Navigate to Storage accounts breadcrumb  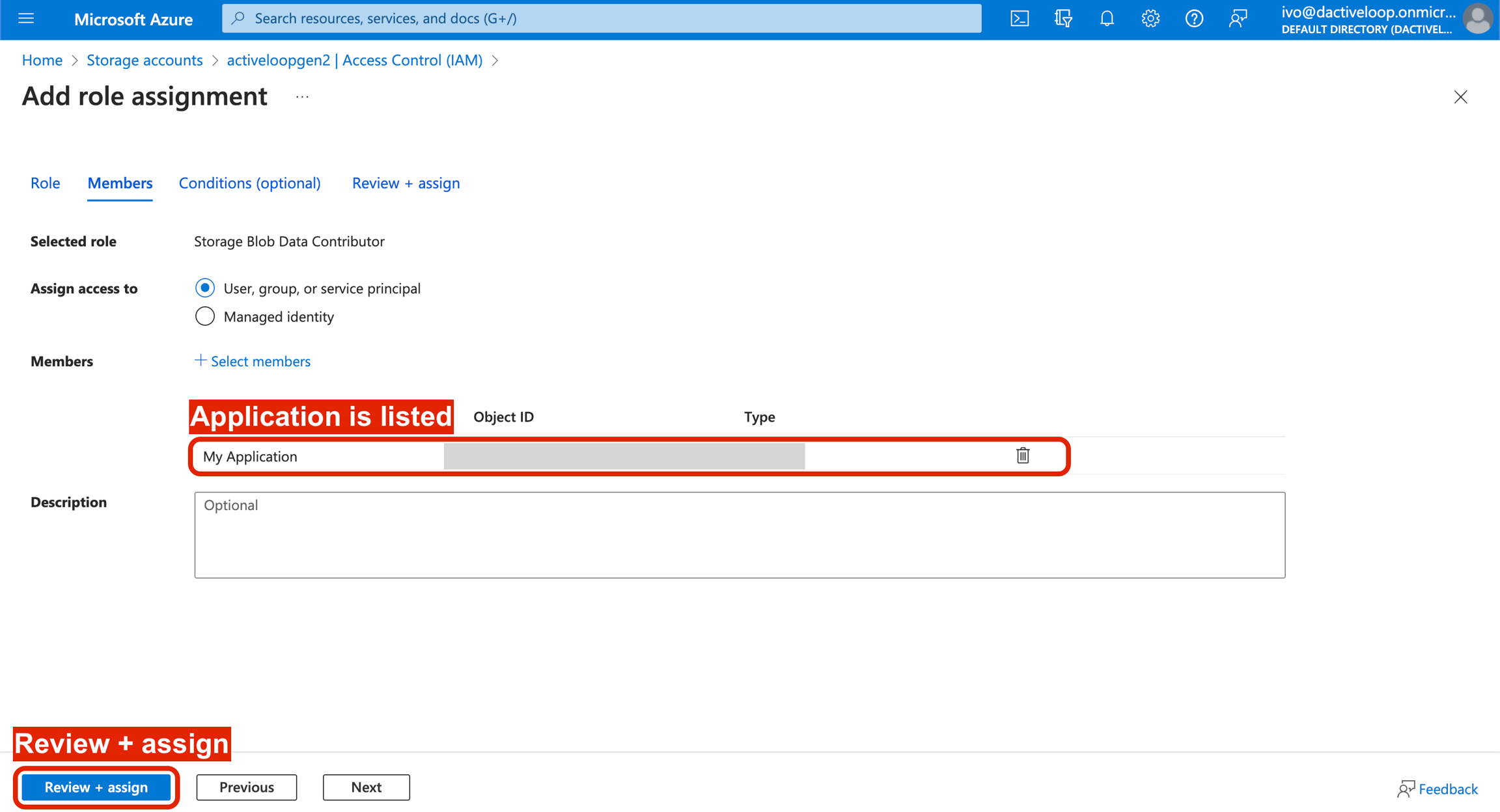coord(145,60)
